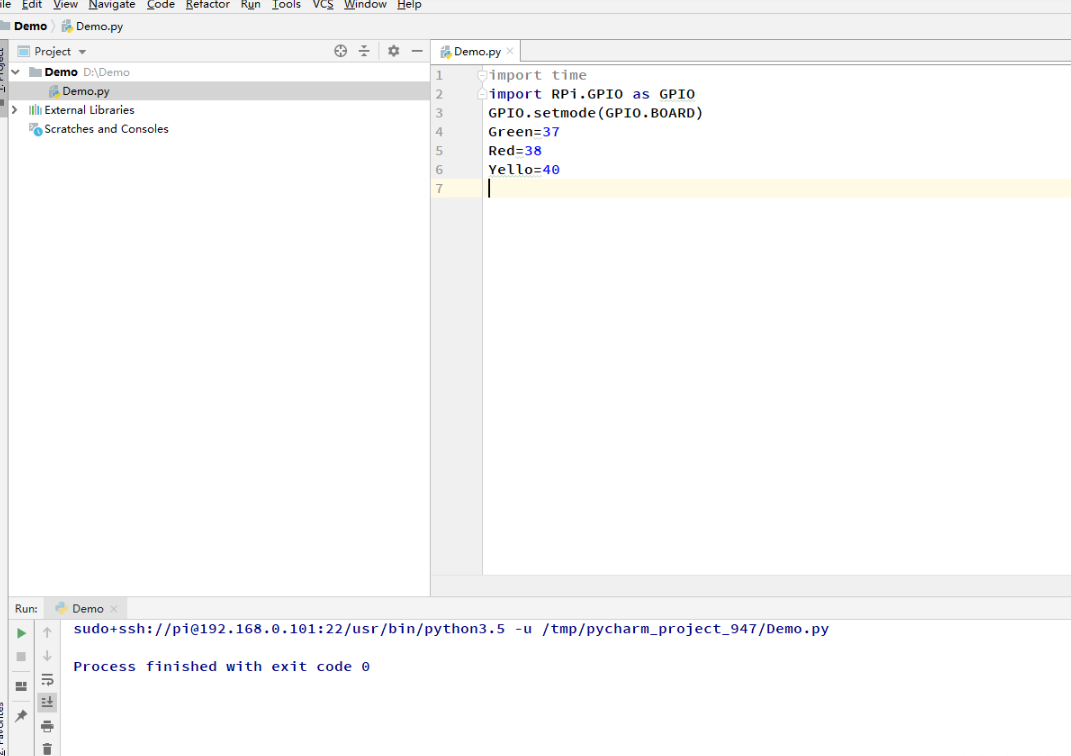Open the Run menu

pos(251,5)
